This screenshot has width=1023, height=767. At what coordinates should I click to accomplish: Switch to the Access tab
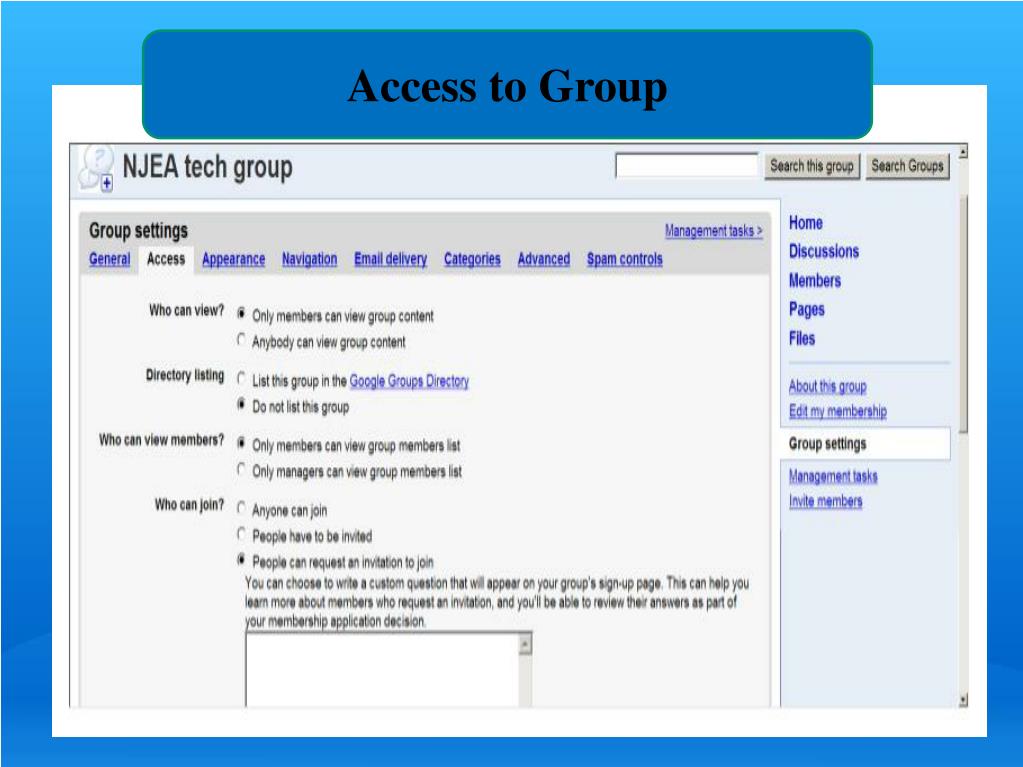166,259
